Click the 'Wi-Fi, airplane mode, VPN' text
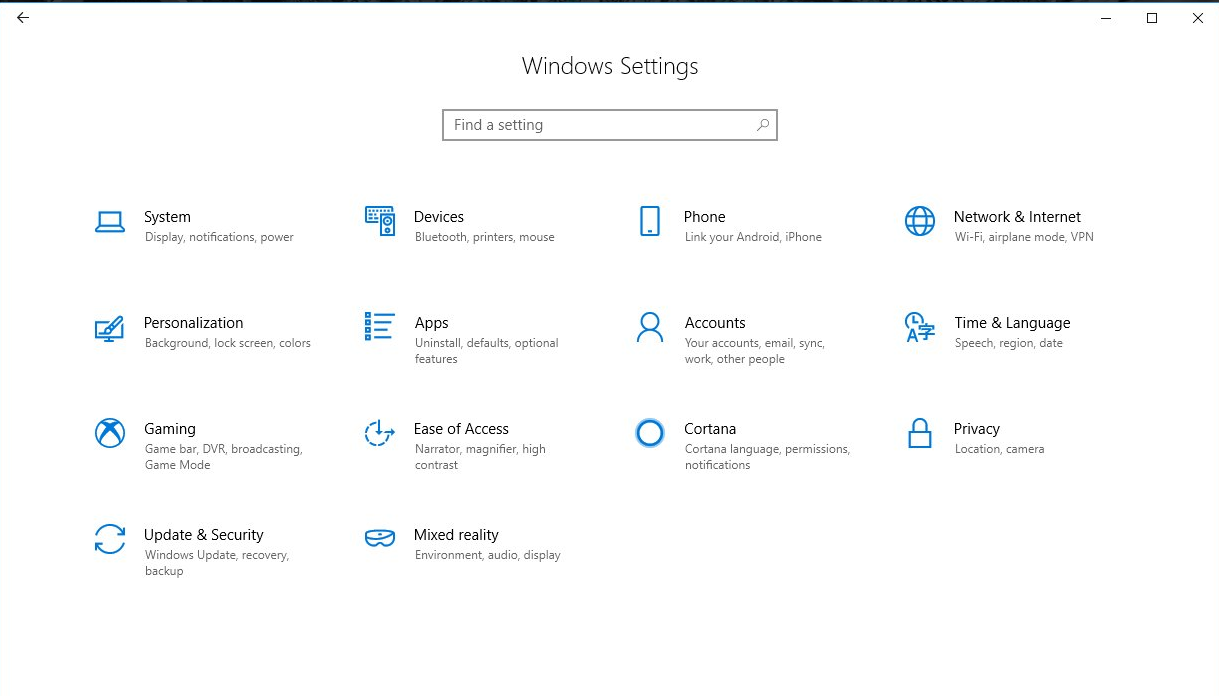 pos(1024,238)
